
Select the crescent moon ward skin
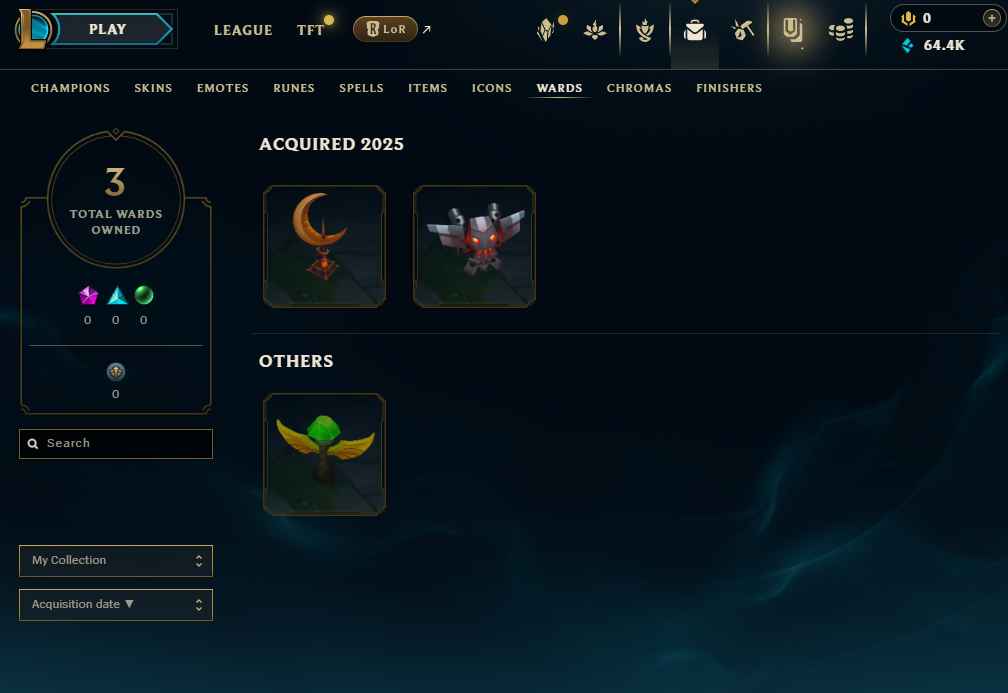pos(324,246)
